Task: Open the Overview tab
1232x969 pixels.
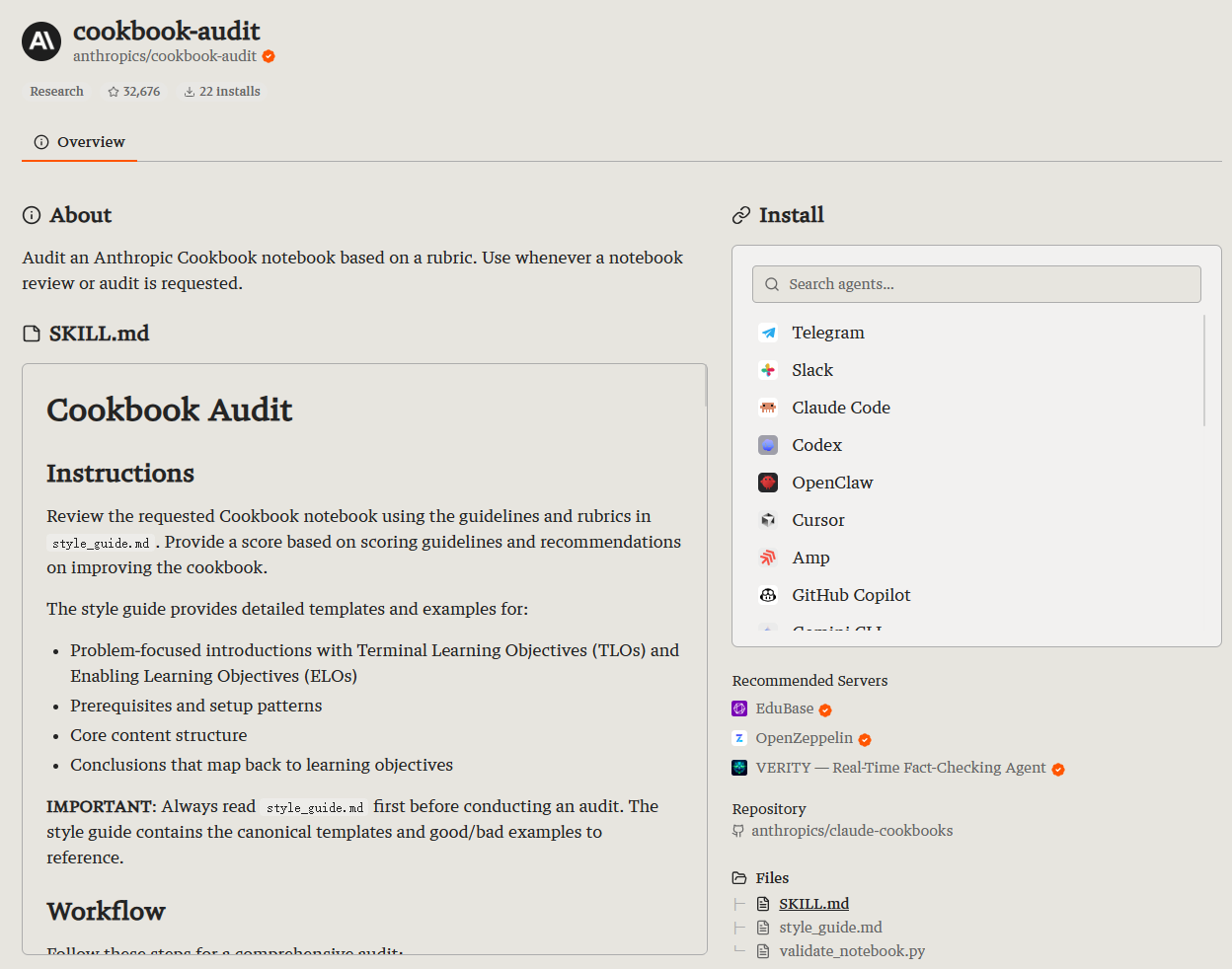Action: point(79,142)
